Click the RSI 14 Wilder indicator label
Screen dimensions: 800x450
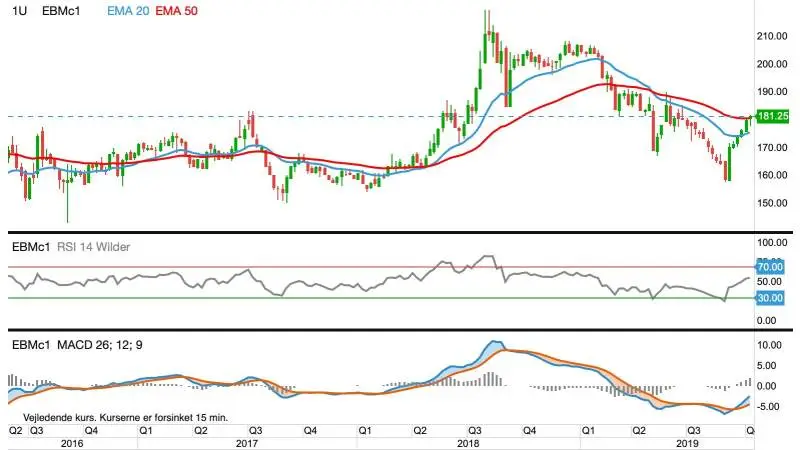pyautogui.click(x=93, y=247)
